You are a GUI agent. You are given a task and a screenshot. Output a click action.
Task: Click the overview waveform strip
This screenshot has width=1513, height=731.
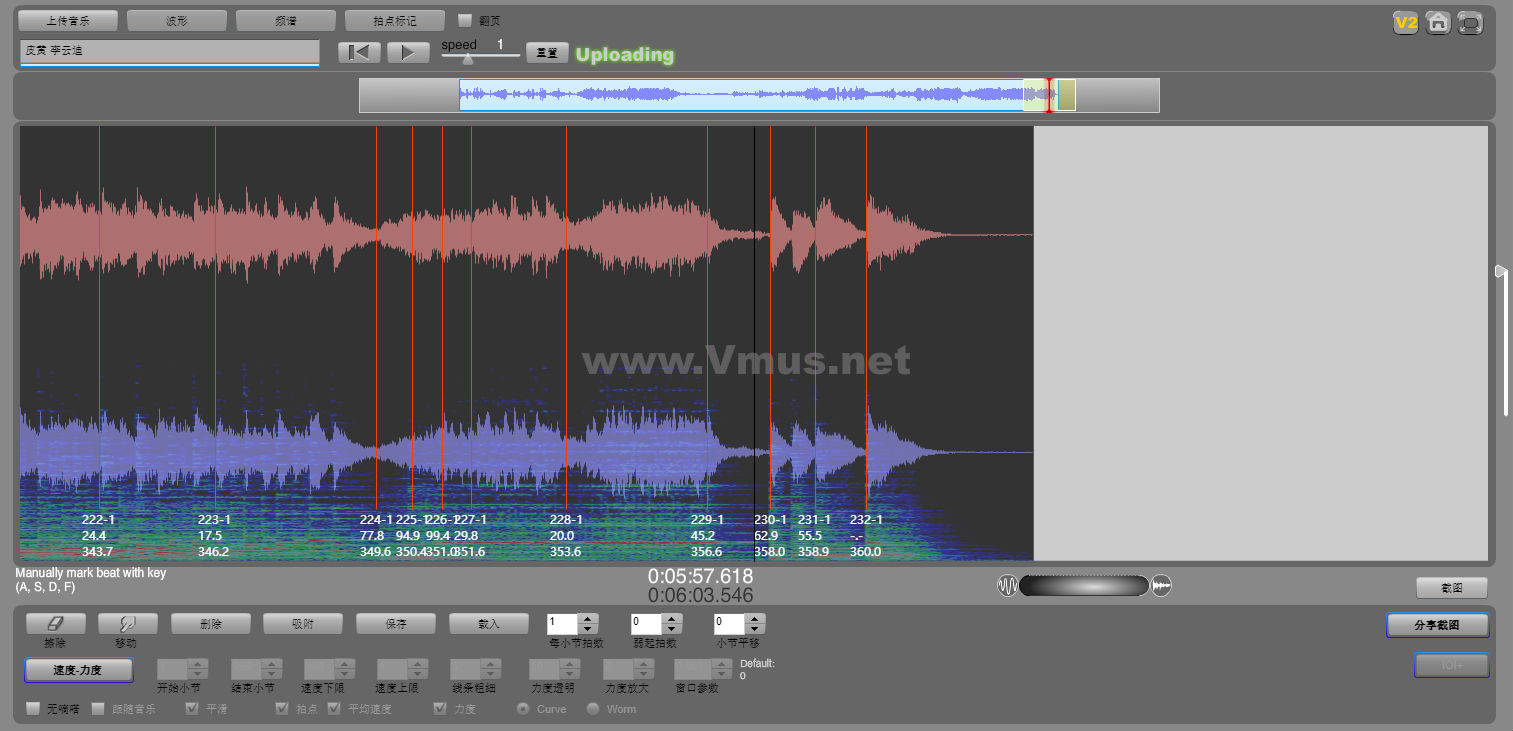759,95
